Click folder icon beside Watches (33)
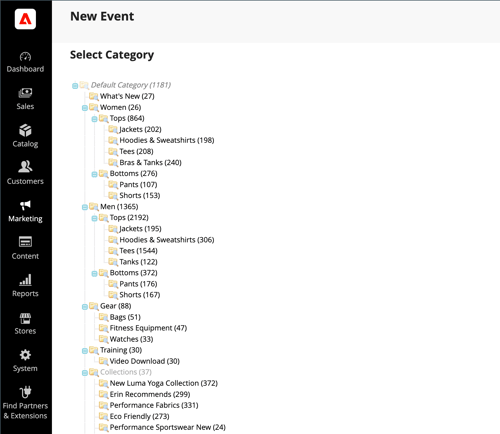The height and width of the screenshot is (434, 500). coord(104,339)
